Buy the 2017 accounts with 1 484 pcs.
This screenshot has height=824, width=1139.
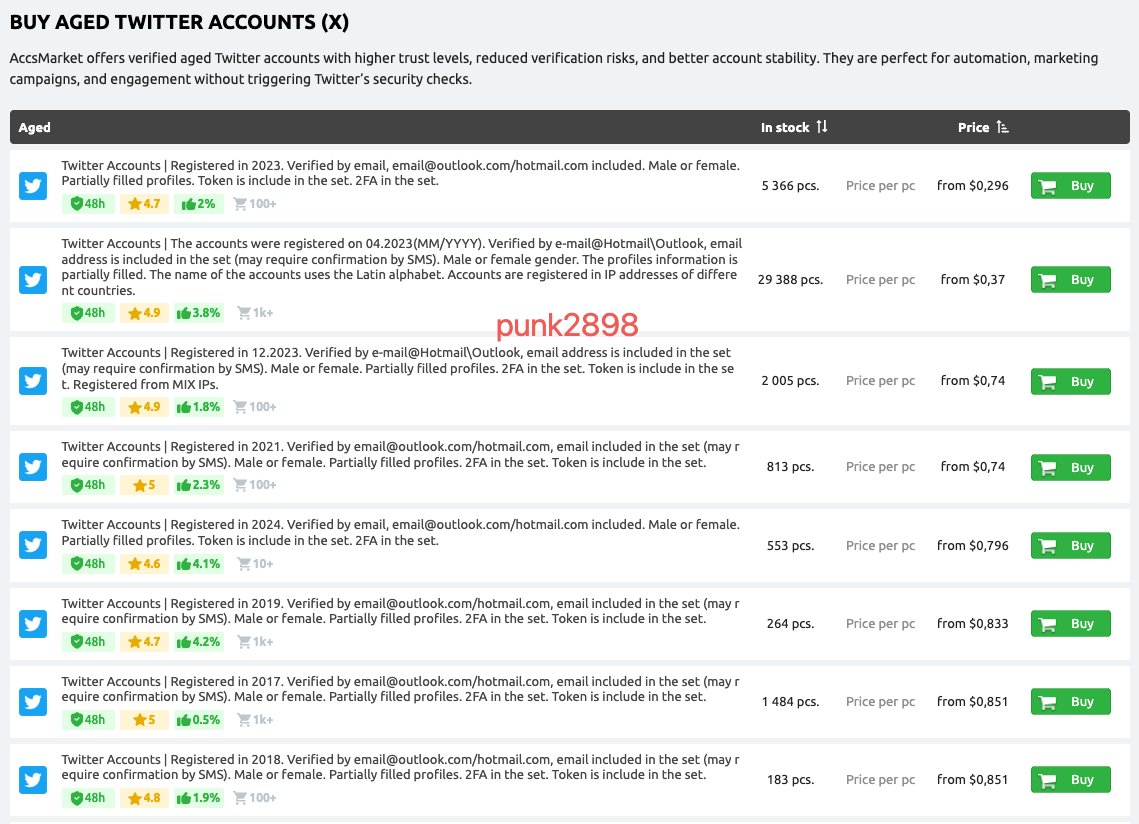pos(1070,701)
